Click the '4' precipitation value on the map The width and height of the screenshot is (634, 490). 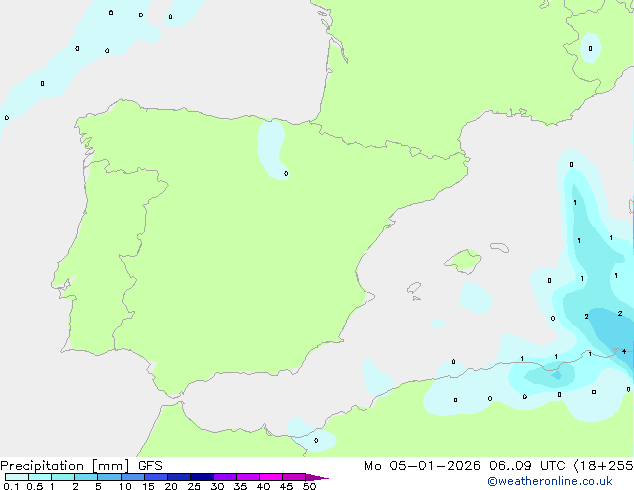click(x=624, y=351)
